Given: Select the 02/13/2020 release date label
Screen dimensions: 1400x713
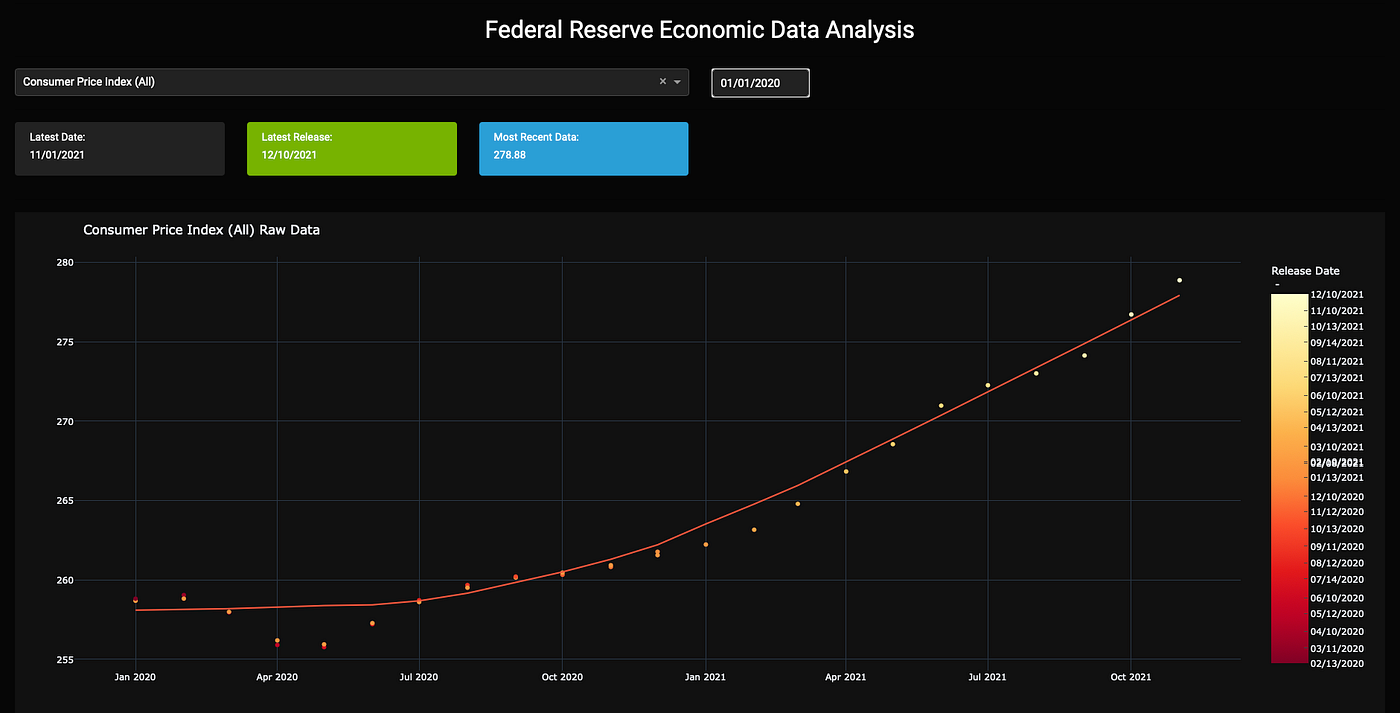Looking at the screenshot, I should pos(1336,663).
